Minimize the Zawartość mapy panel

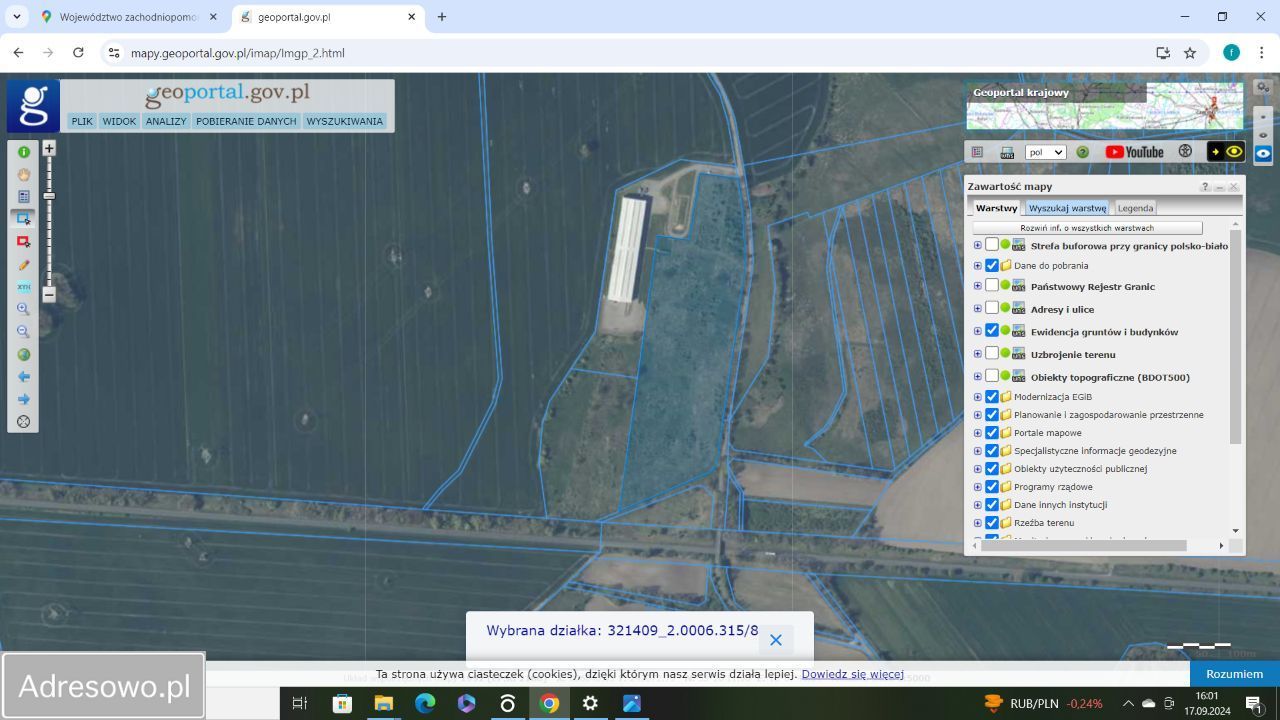(1220, 187)
